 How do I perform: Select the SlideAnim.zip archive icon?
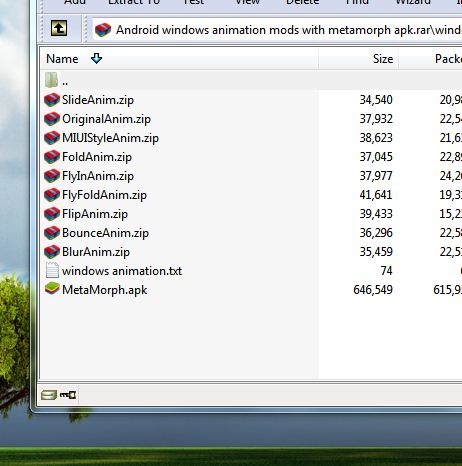coord(52,100)
